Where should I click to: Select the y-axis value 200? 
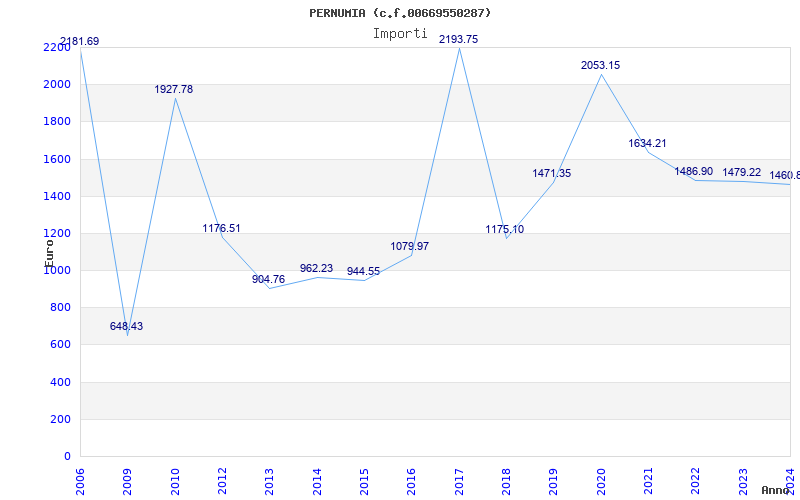pos(60,419)
